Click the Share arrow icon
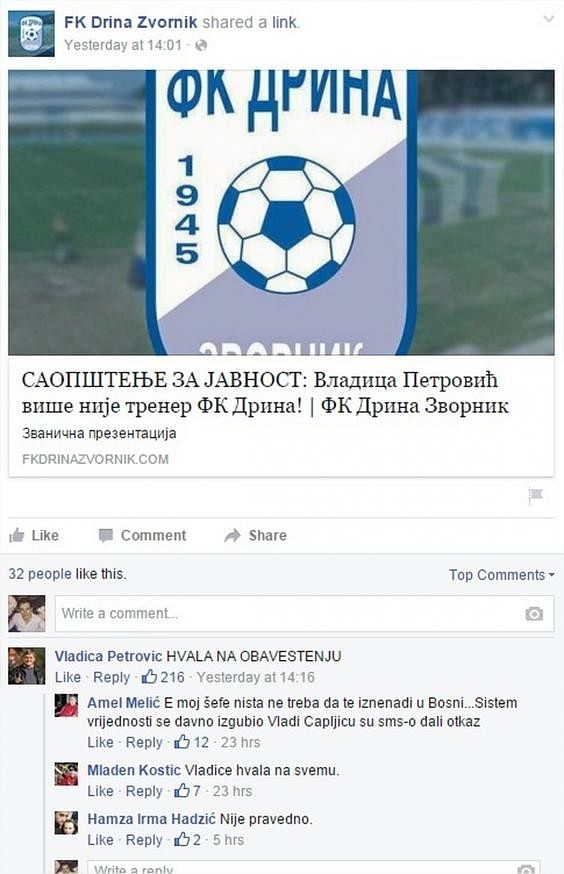The width and height of the screenshot is (564, 874). point(232,535)
